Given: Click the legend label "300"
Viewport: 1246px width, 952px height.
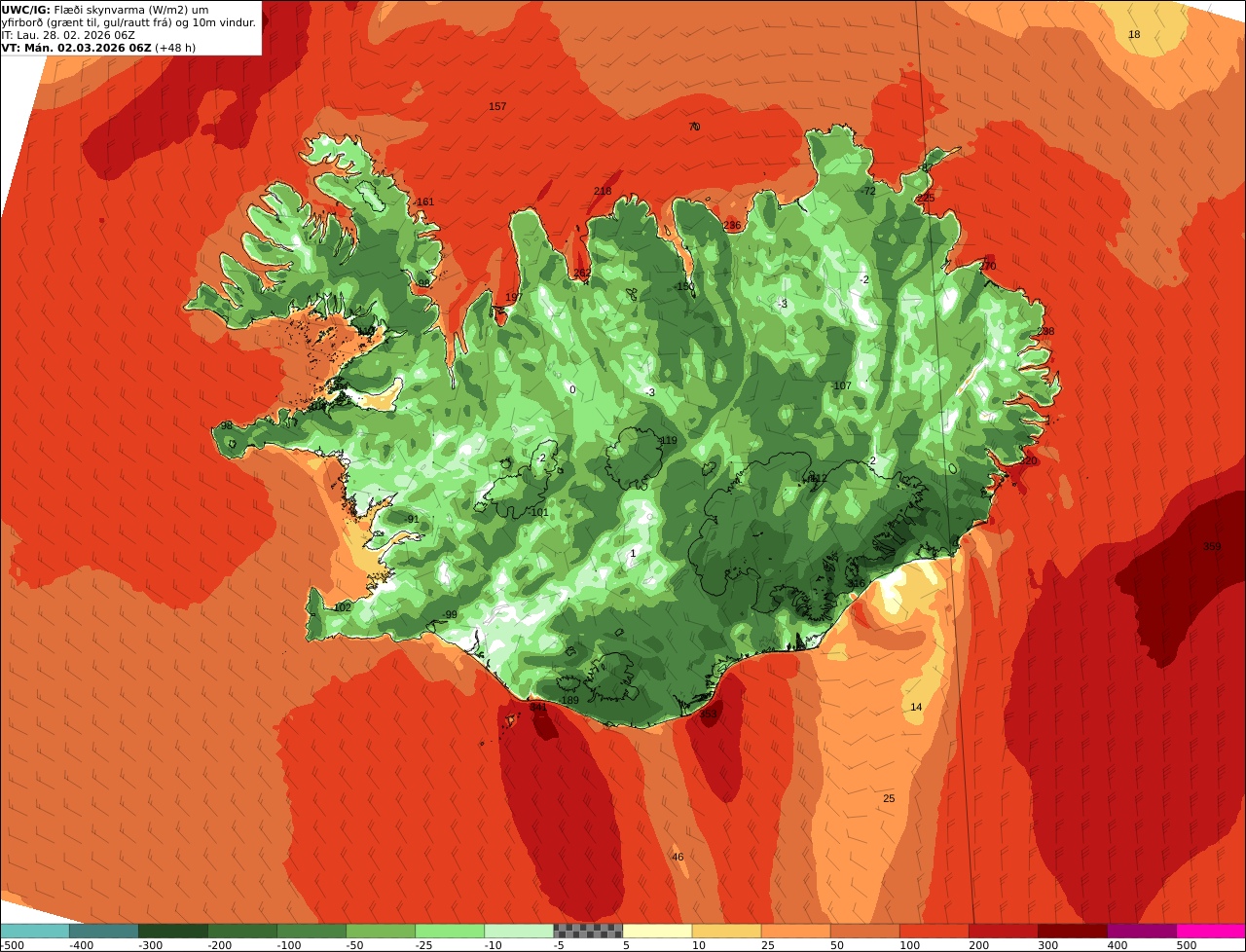Looking at the screenshot, I should click(x=1047, y=945).
